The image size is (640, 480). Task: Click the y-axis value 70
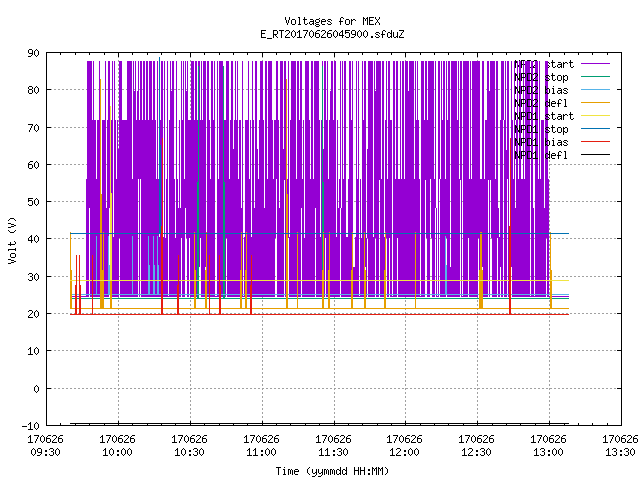pyautogui.click(x=33, y=128)
